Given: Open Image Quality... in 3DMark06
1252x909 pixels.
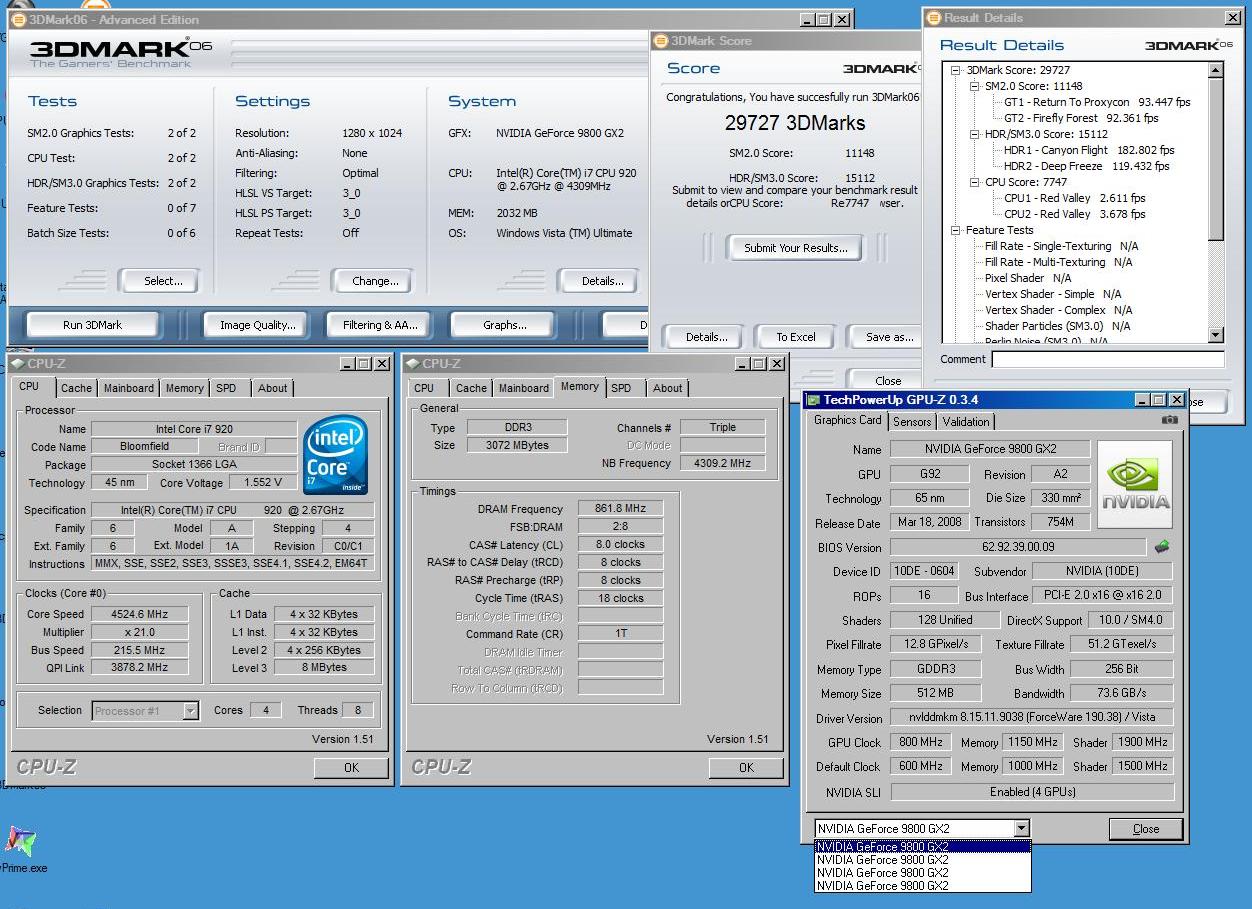Looking at the screenshot, I should (258, 325).
